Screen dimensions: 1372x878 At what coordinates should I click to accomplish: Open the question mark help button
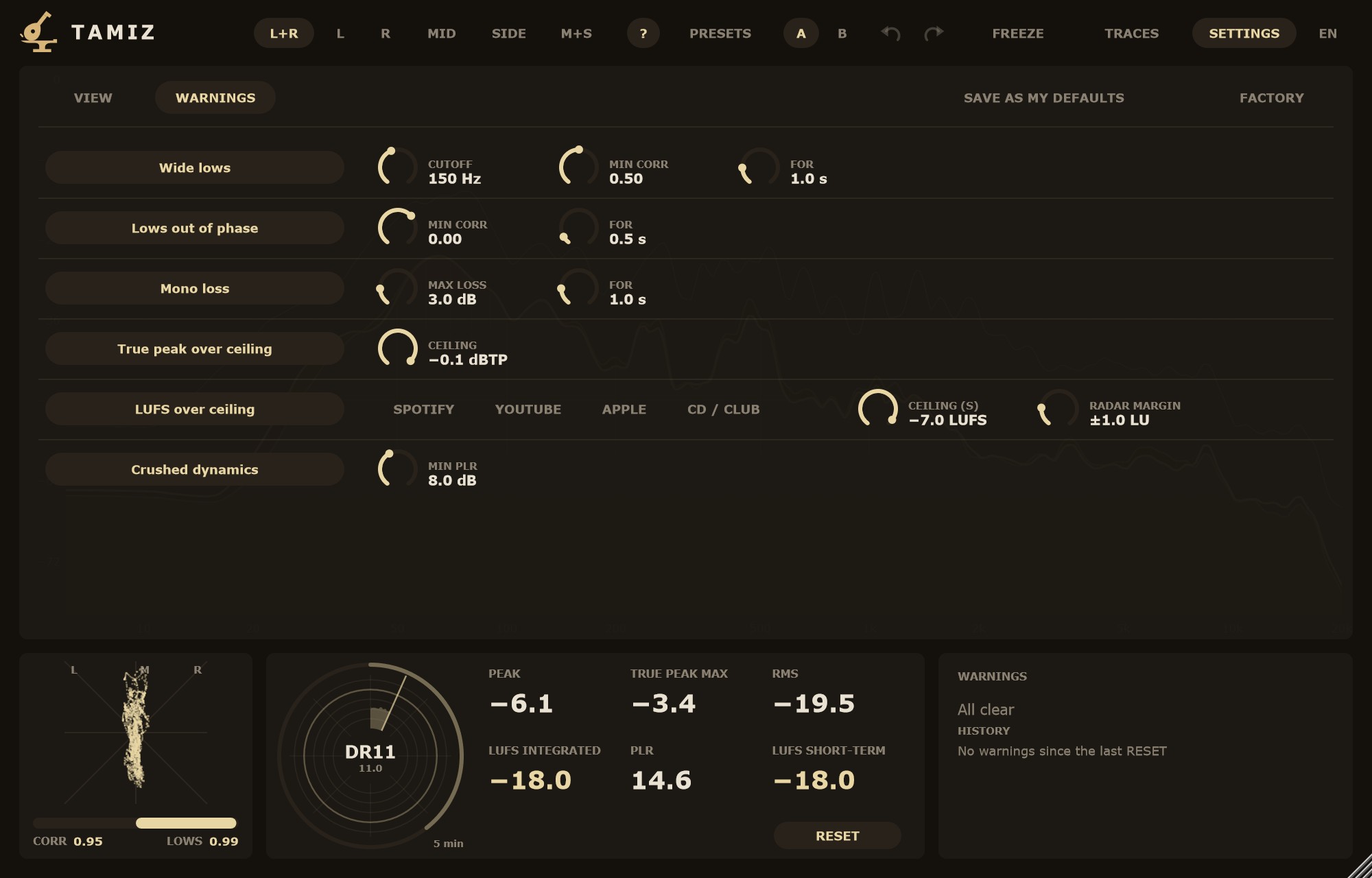click(x=643, y=33)
